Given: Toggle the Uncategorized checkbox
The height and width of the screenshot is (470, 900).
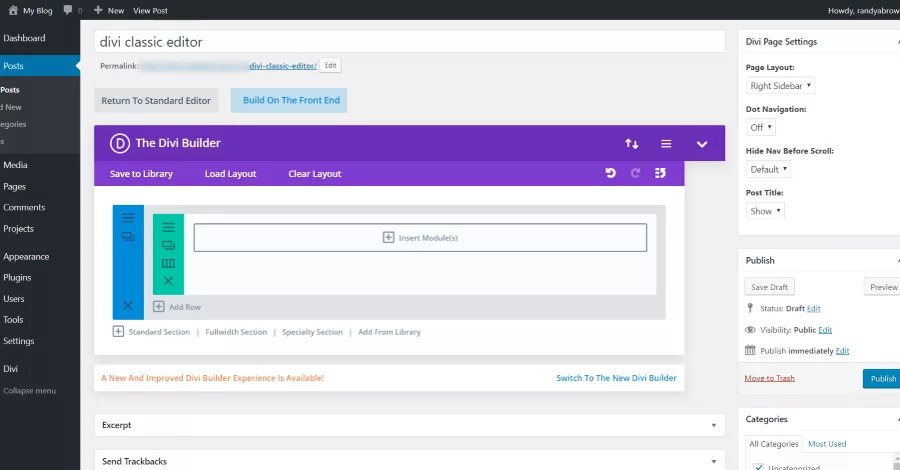Looking at the screenshot, I should coord(758,467).
